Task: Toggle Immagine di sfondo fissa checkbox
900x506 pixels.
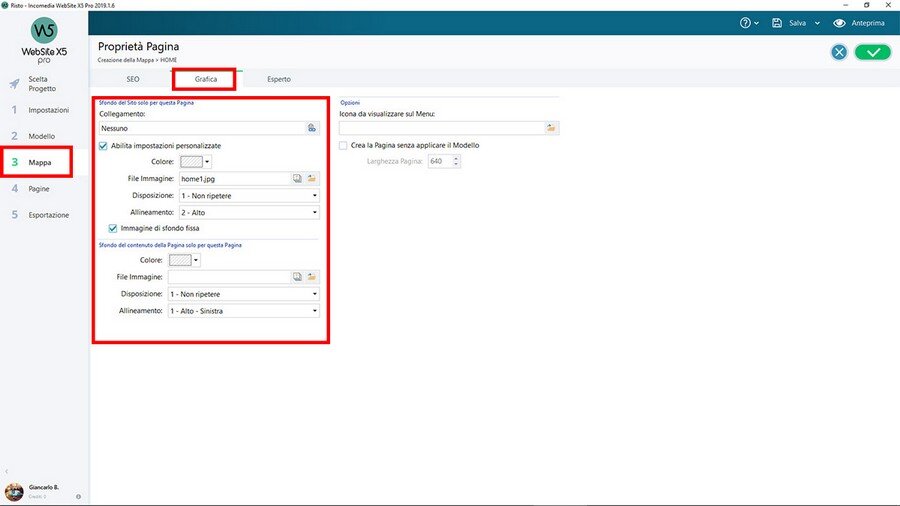Action: (x=113, y=228)
